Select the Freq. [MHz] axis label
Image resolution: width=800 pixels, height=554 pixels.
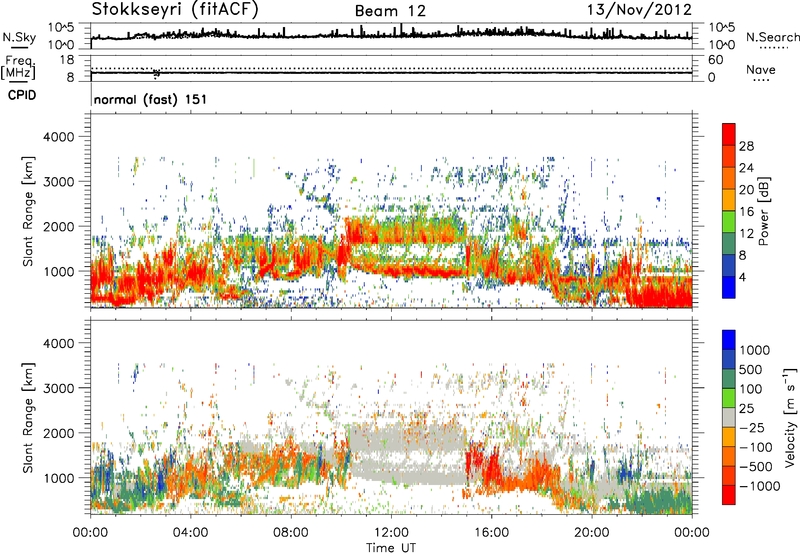pos(18,67)
